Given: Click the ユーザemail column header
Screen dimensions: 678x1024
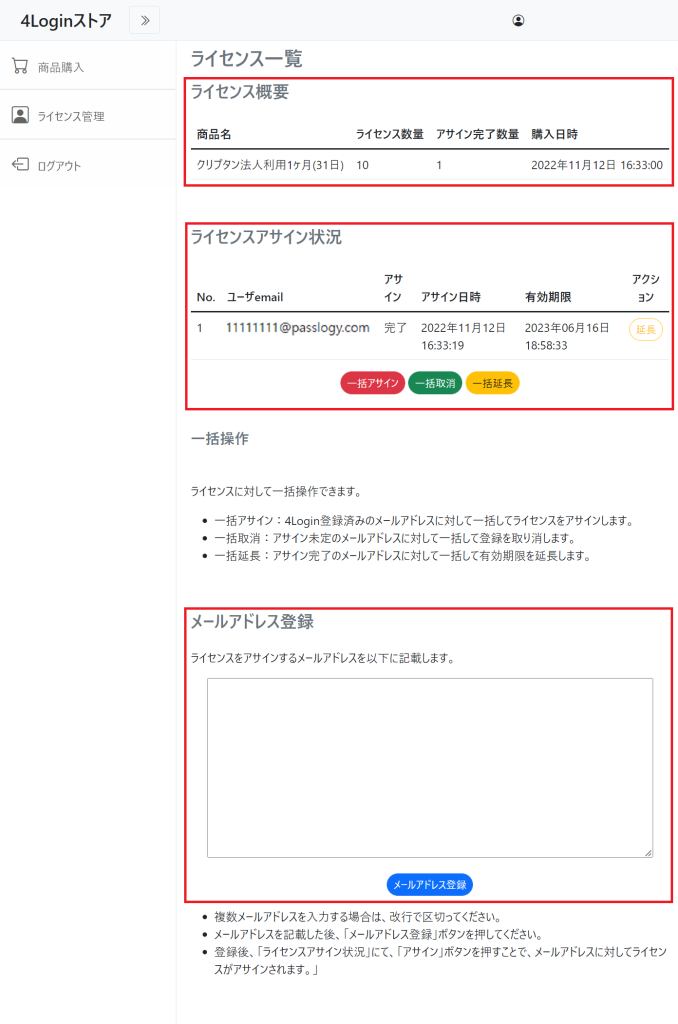Looking at the screenshot, I should [x=255, y=297].
